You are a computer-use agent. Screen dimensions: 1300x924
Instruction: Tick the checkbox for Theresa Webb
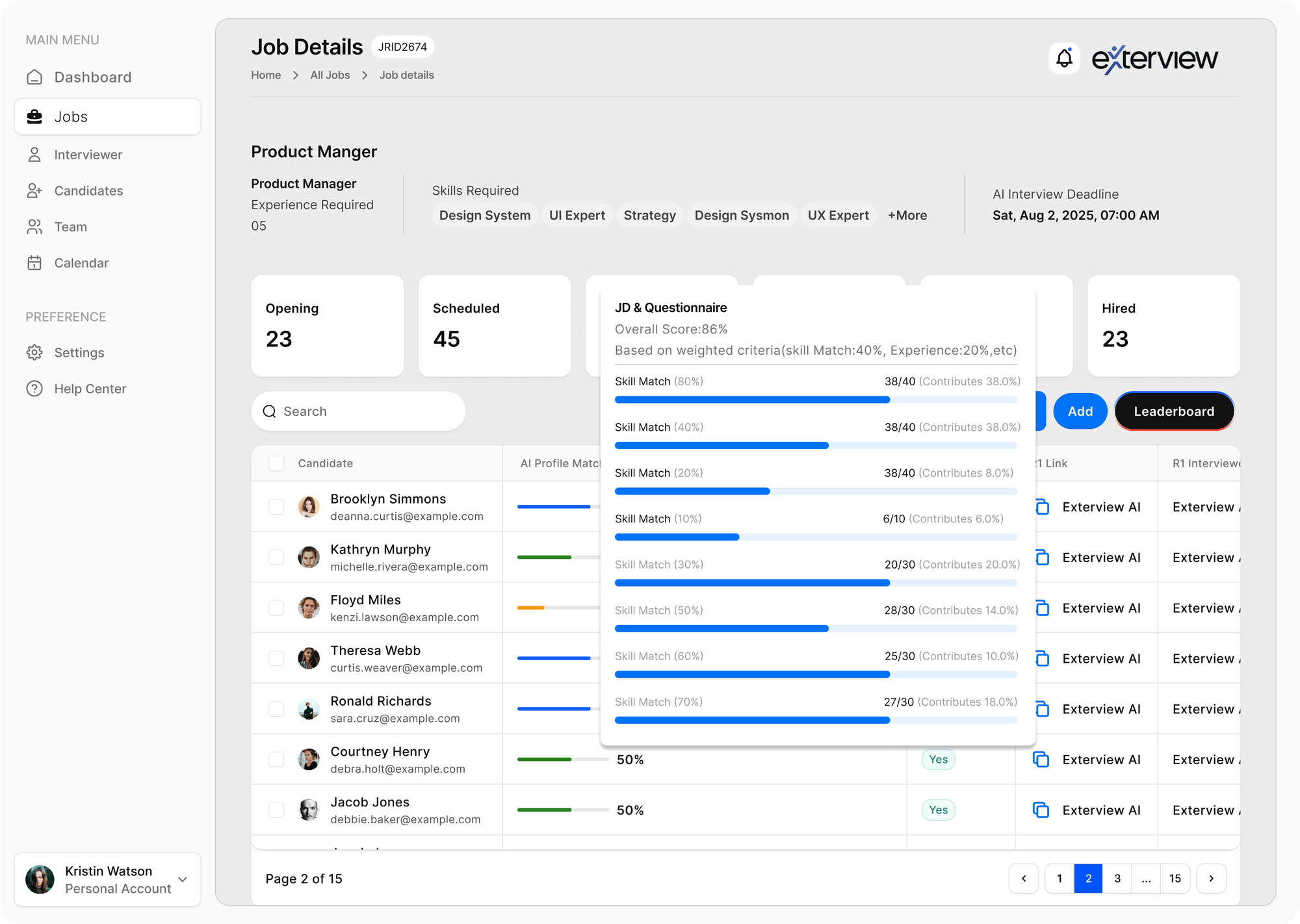tap(276, 658)
